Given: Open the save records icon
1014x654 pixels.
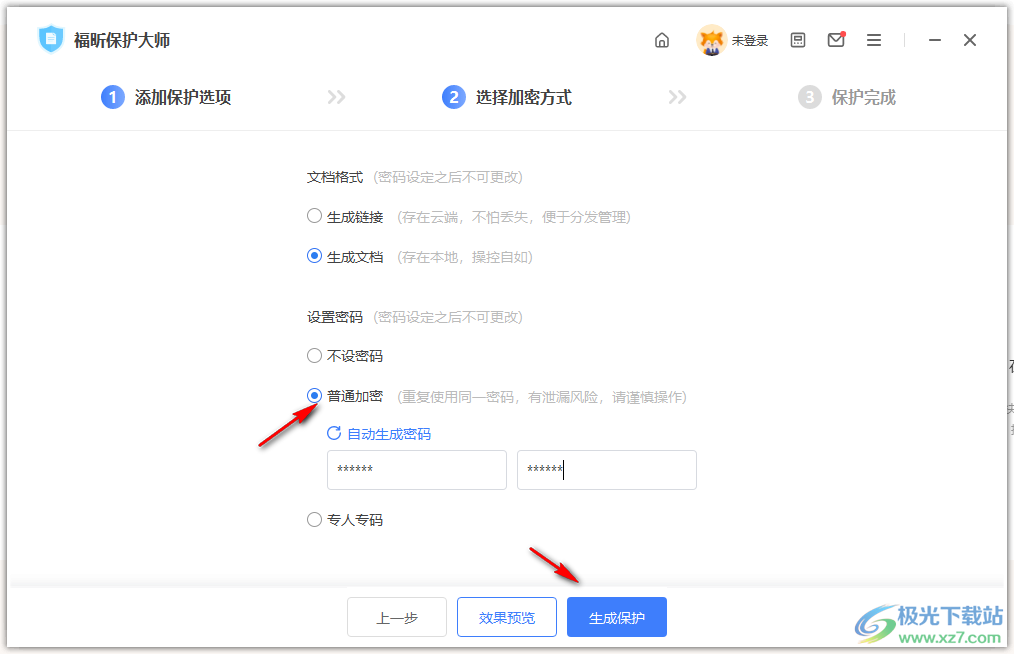Looking at the screenshot, I should click(x=798, y=40).
